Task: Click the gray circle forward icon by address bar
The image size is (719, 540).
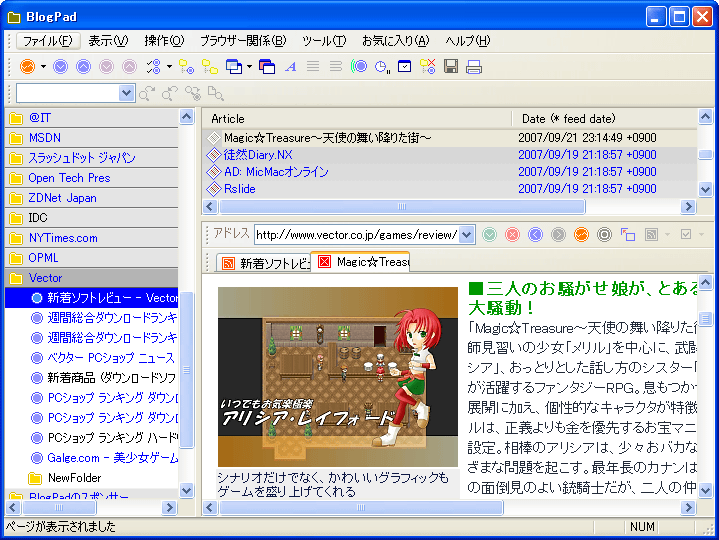Action: click(x=559, y=235)
